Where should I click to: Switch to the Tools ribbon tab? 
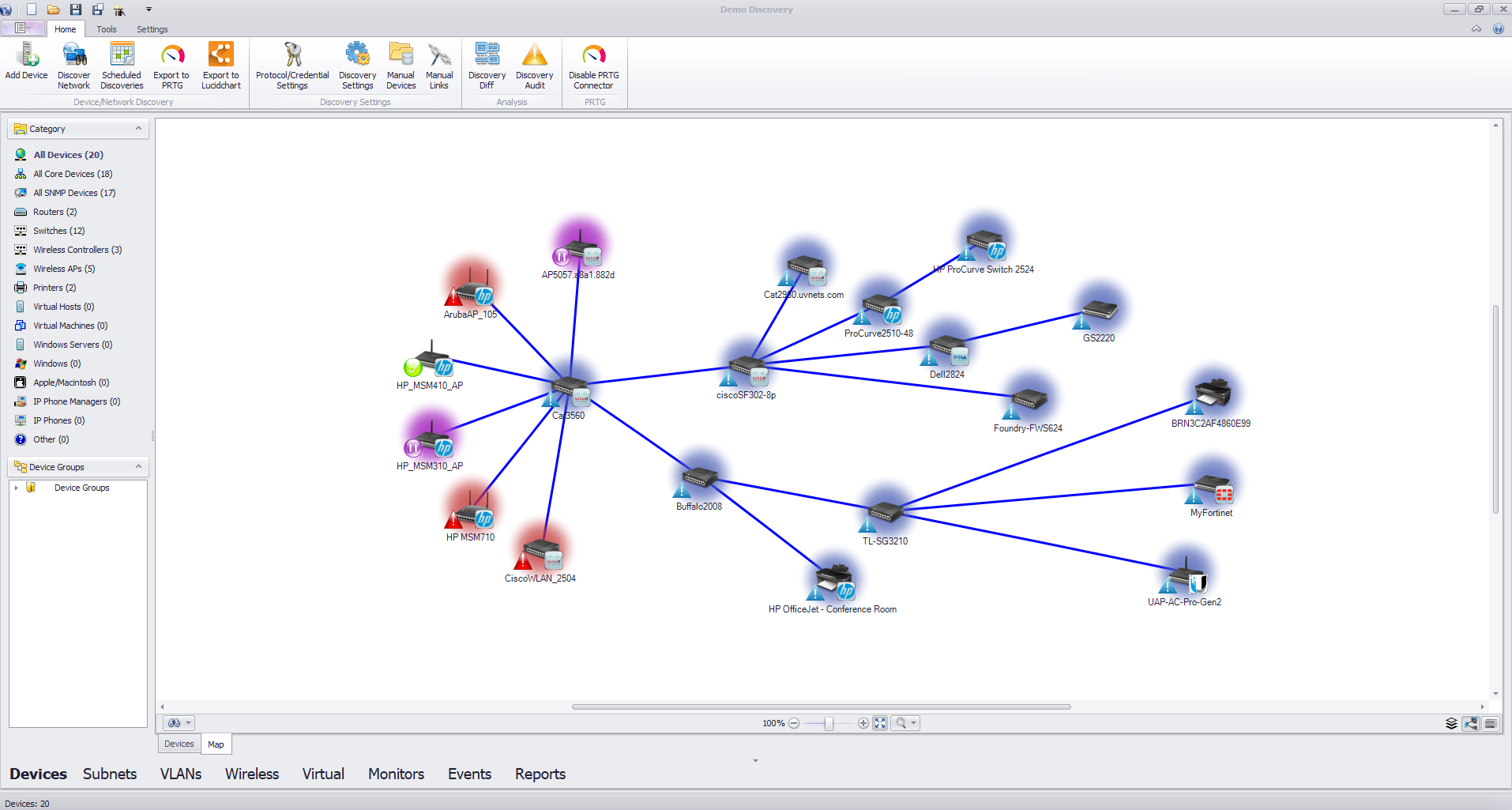tap(106, 29)
